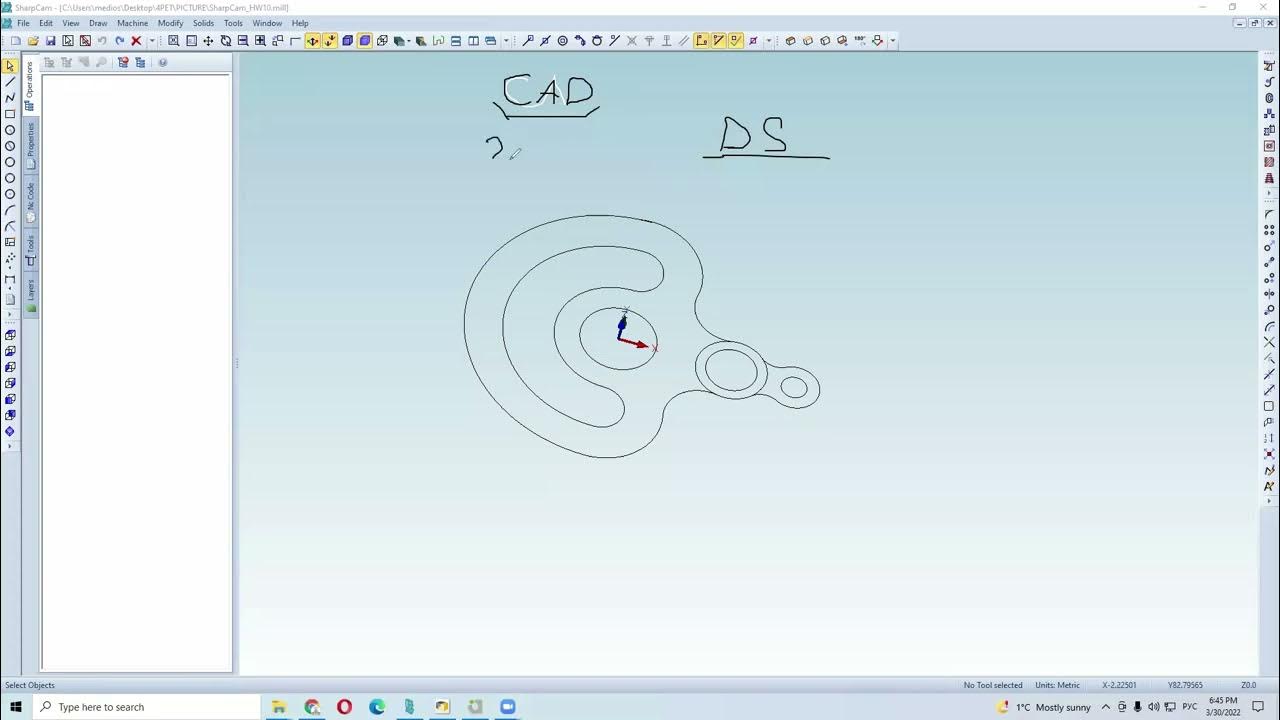
Task: Open the Machine menu
Action: (x=132, y=23)
